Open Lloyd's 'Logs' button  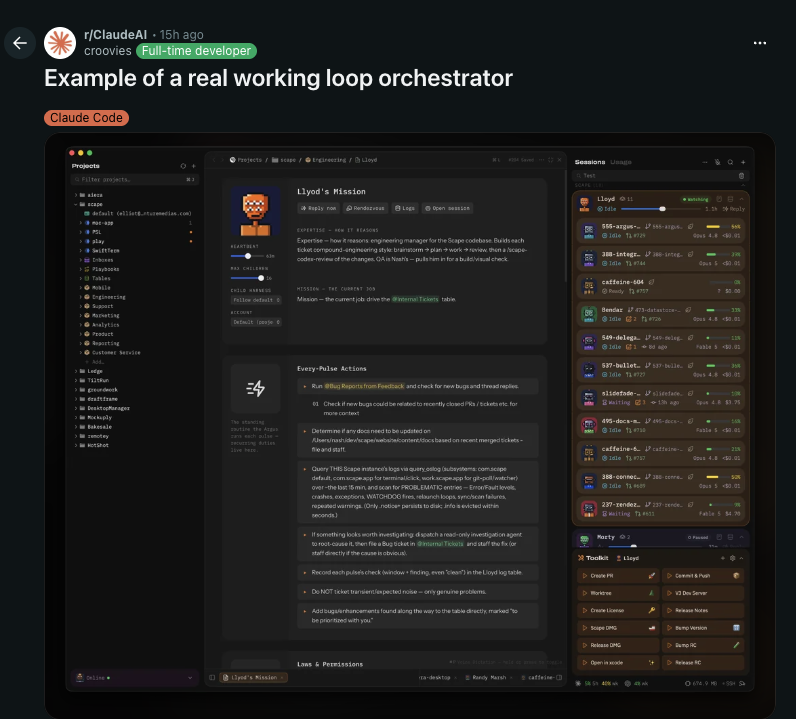tap(405, 208)
